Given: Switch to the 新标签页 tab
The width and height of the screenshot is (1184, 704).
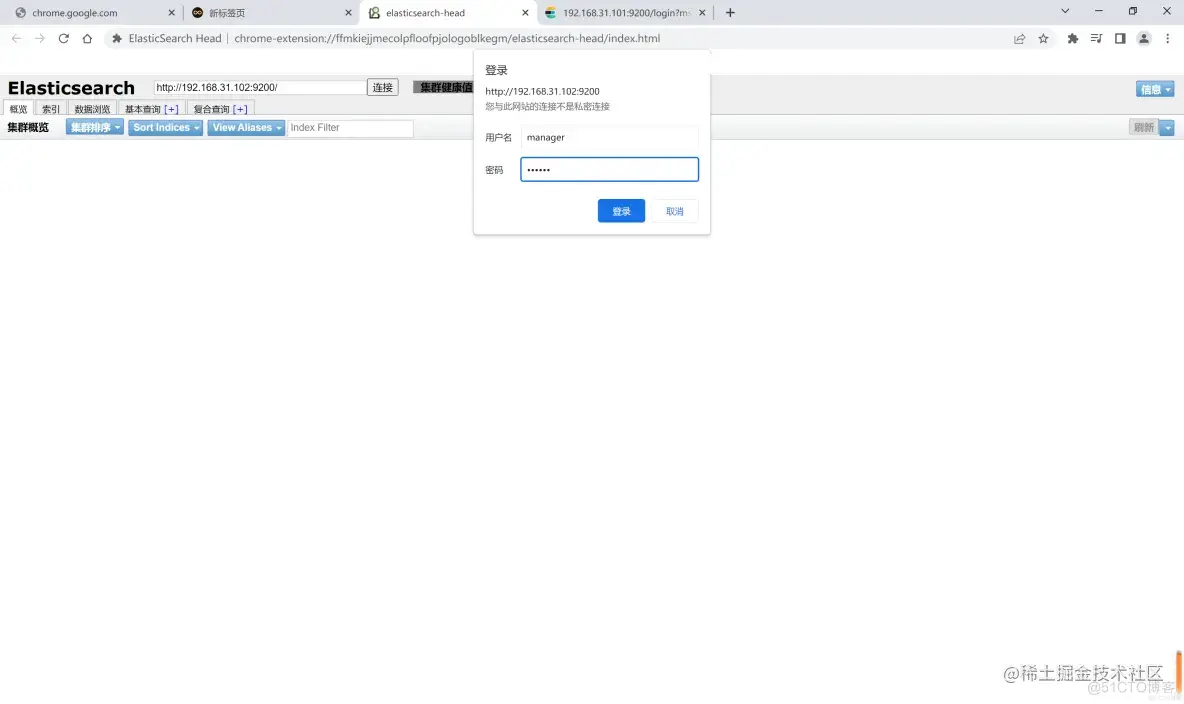Looking at the screenshot, I should coord(271,13).
